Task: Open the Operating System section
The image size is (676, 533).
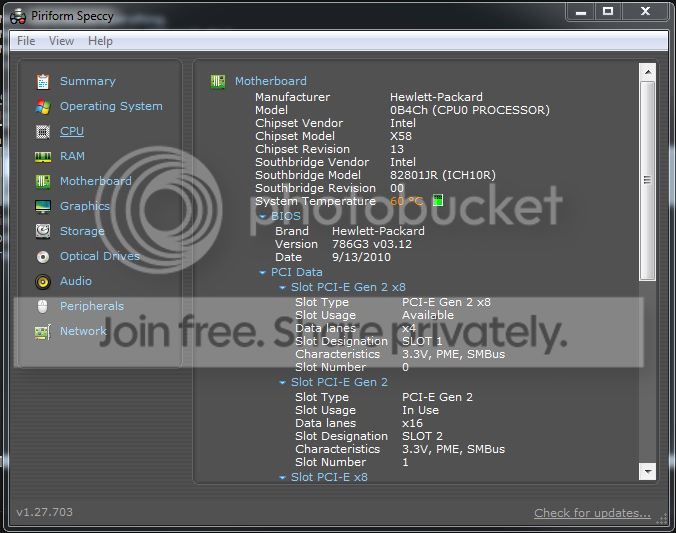Action: (x=111, y=106)
